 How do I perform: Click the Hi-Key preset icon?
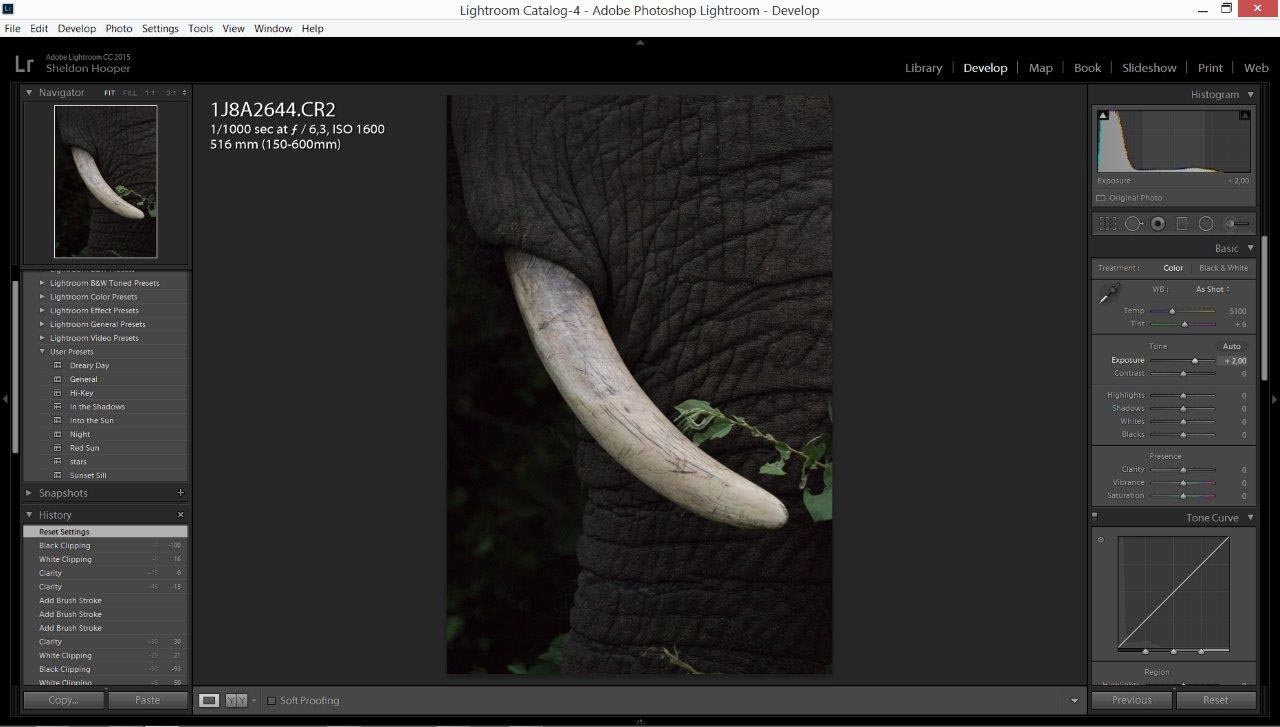[x=57, y=393]
